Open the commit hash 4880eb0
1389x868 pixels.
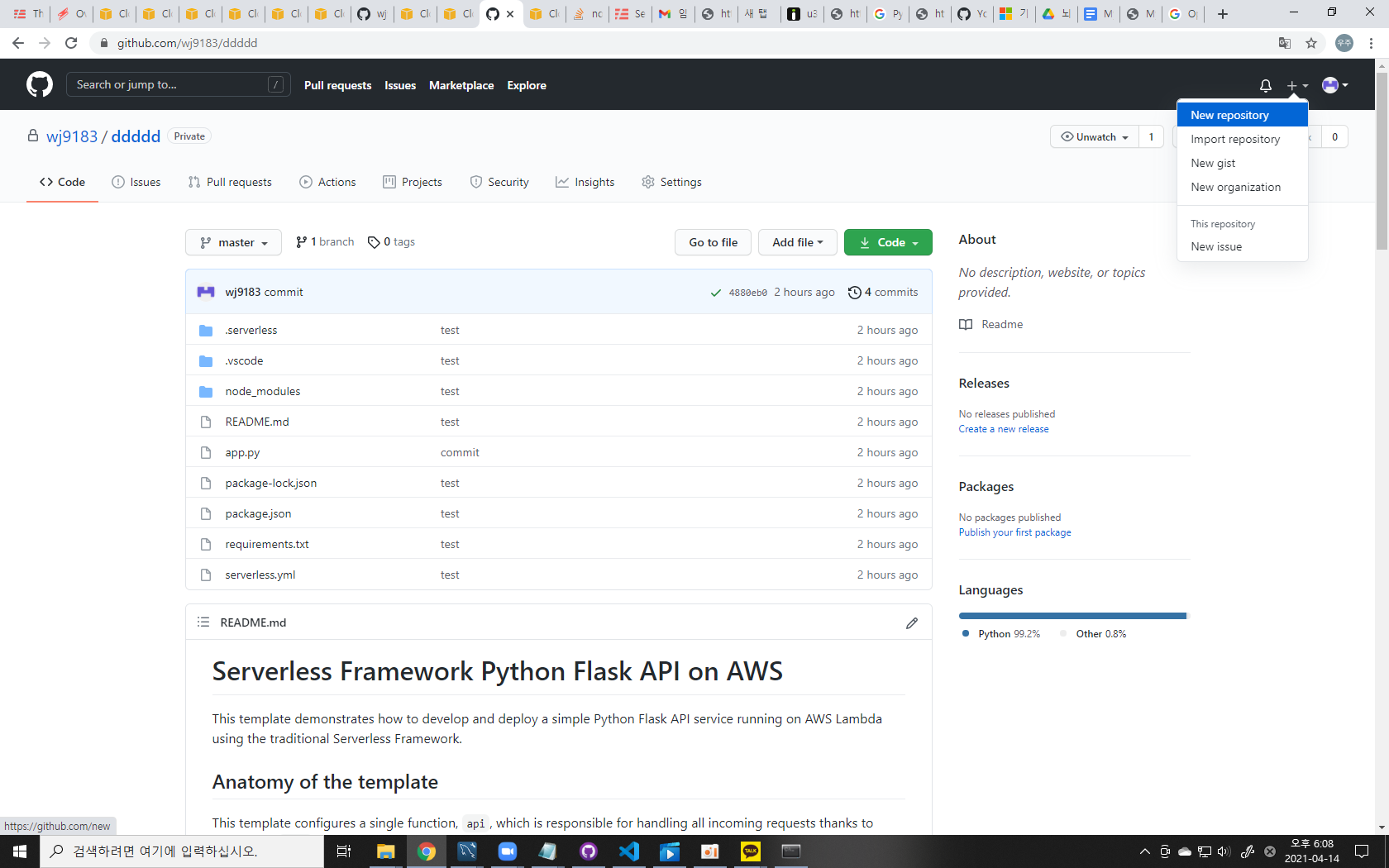[x=747, y=293]
